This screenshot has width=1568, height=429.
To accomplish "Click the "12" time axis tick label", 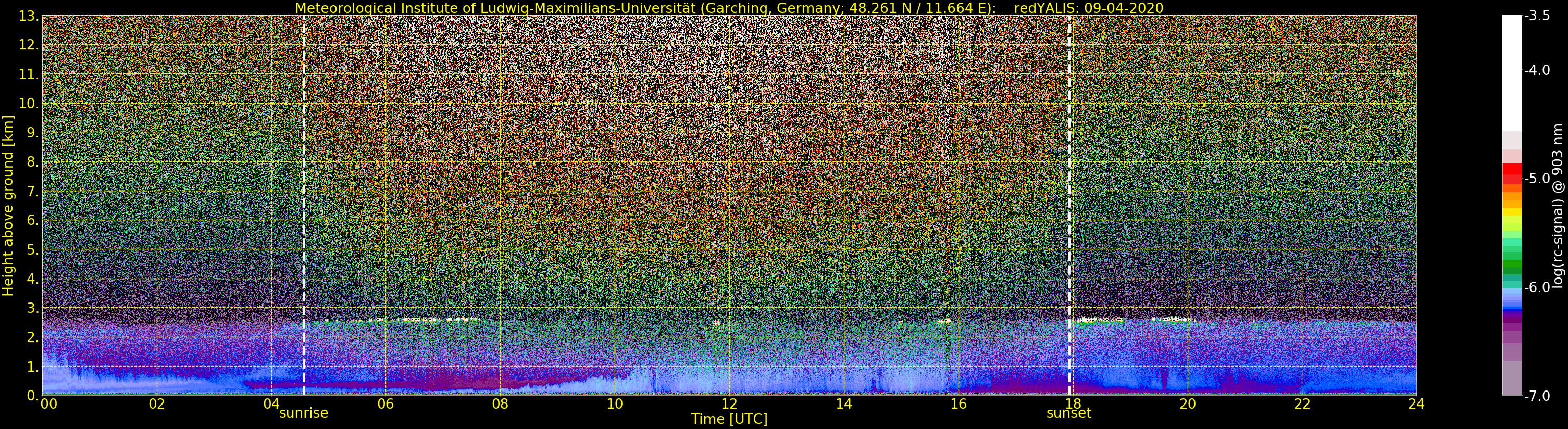I will (729, 404).
